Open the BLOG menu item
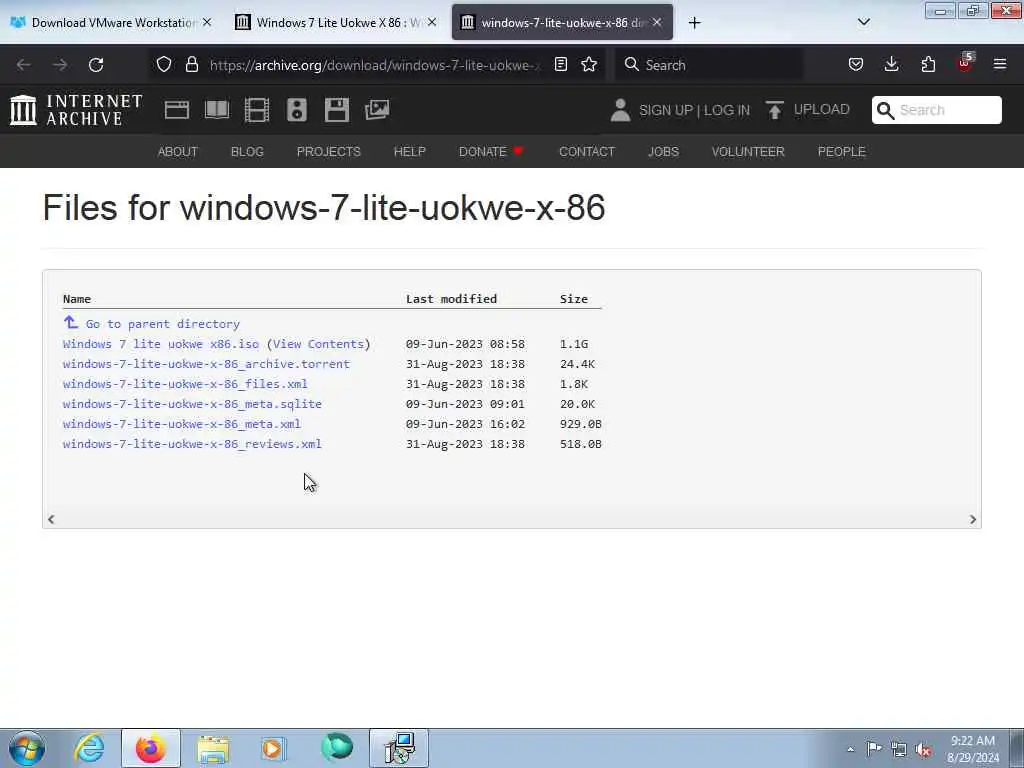 click(x=248, y=152)
